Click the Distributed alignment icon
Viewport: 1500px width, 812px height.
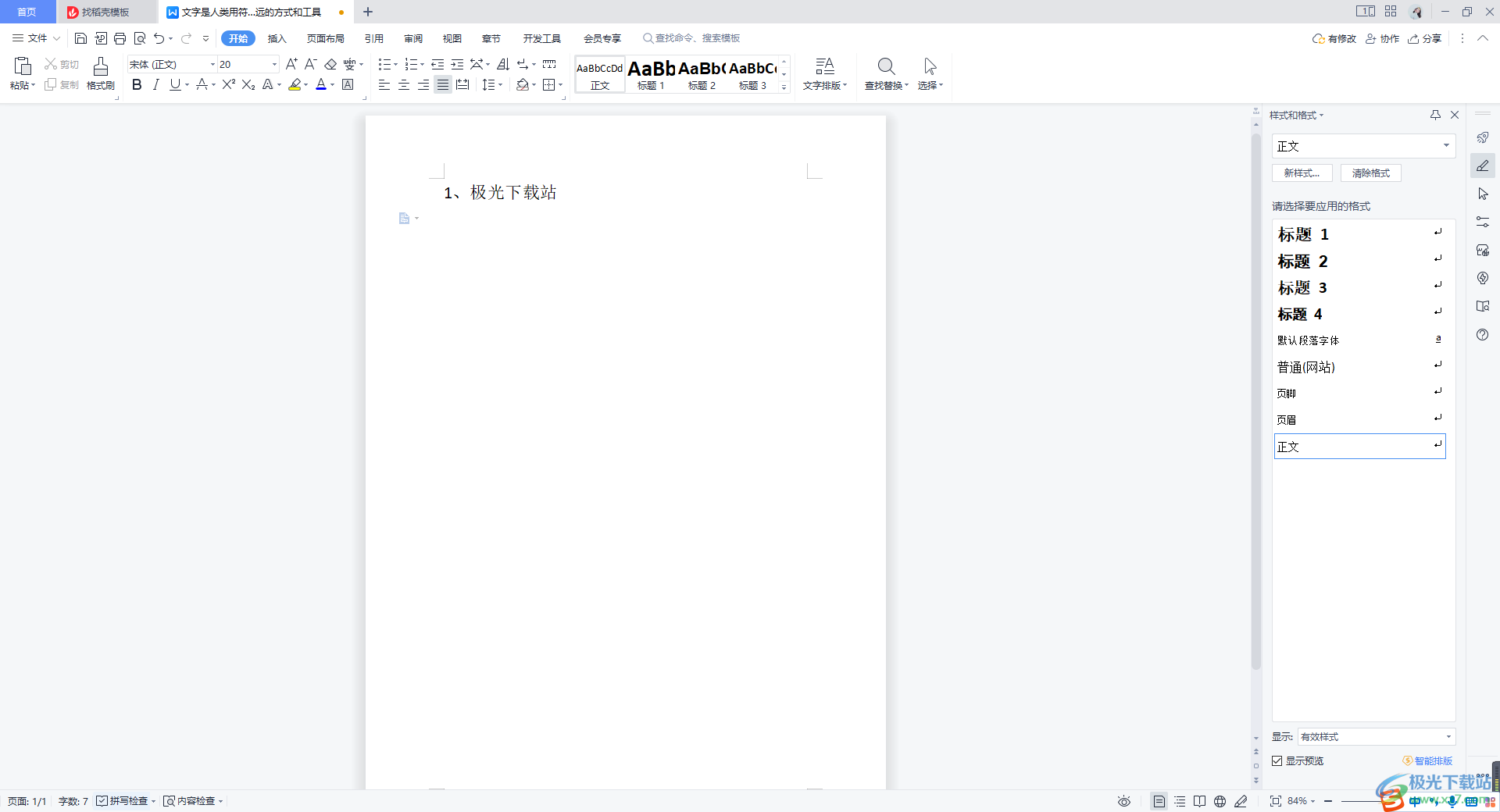click(x=462, y=84)
